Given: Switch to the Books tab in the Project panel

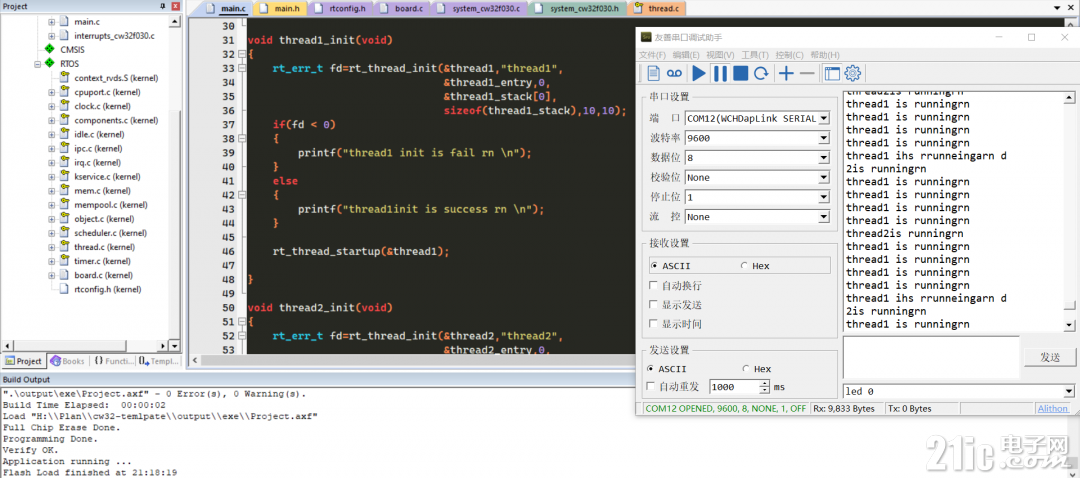Looking at the screenshot, I should 68,360.
